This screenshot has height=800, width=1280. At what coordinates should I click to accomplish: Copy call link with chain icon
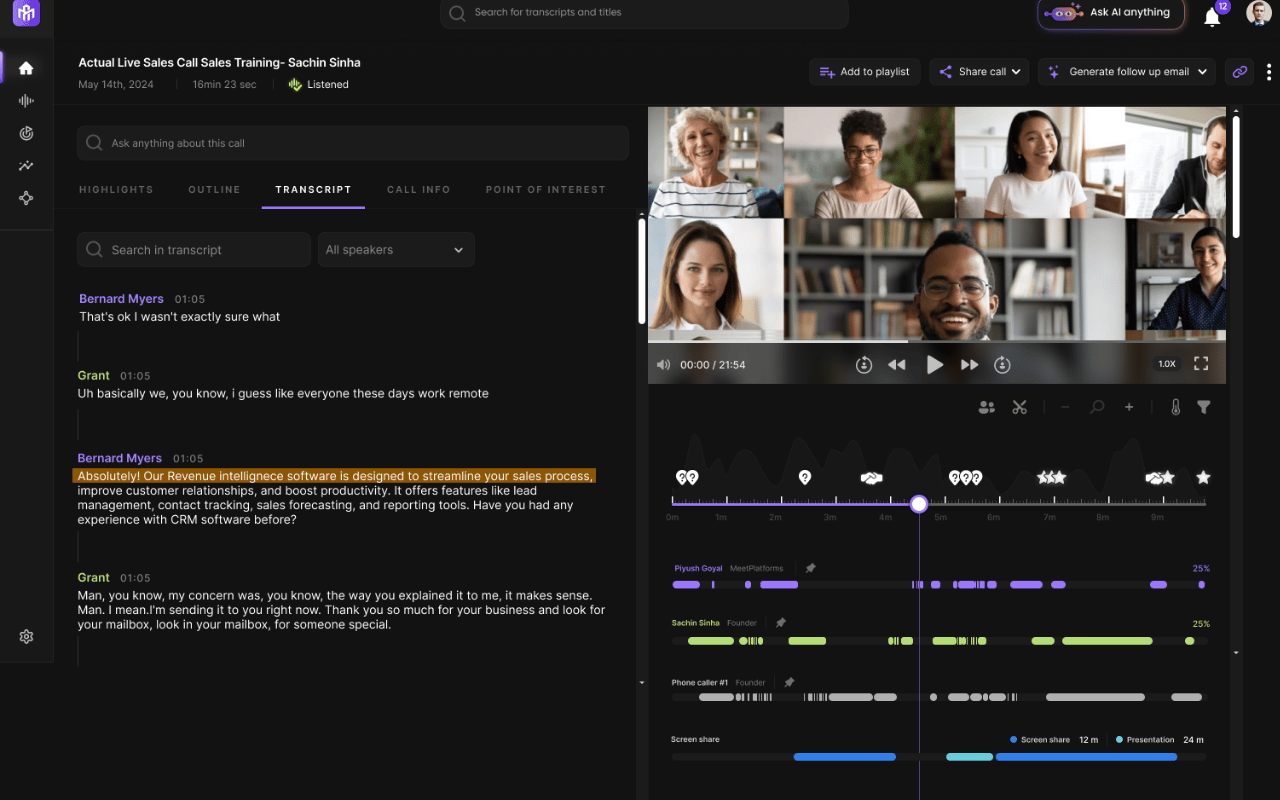click(1239, 72)
